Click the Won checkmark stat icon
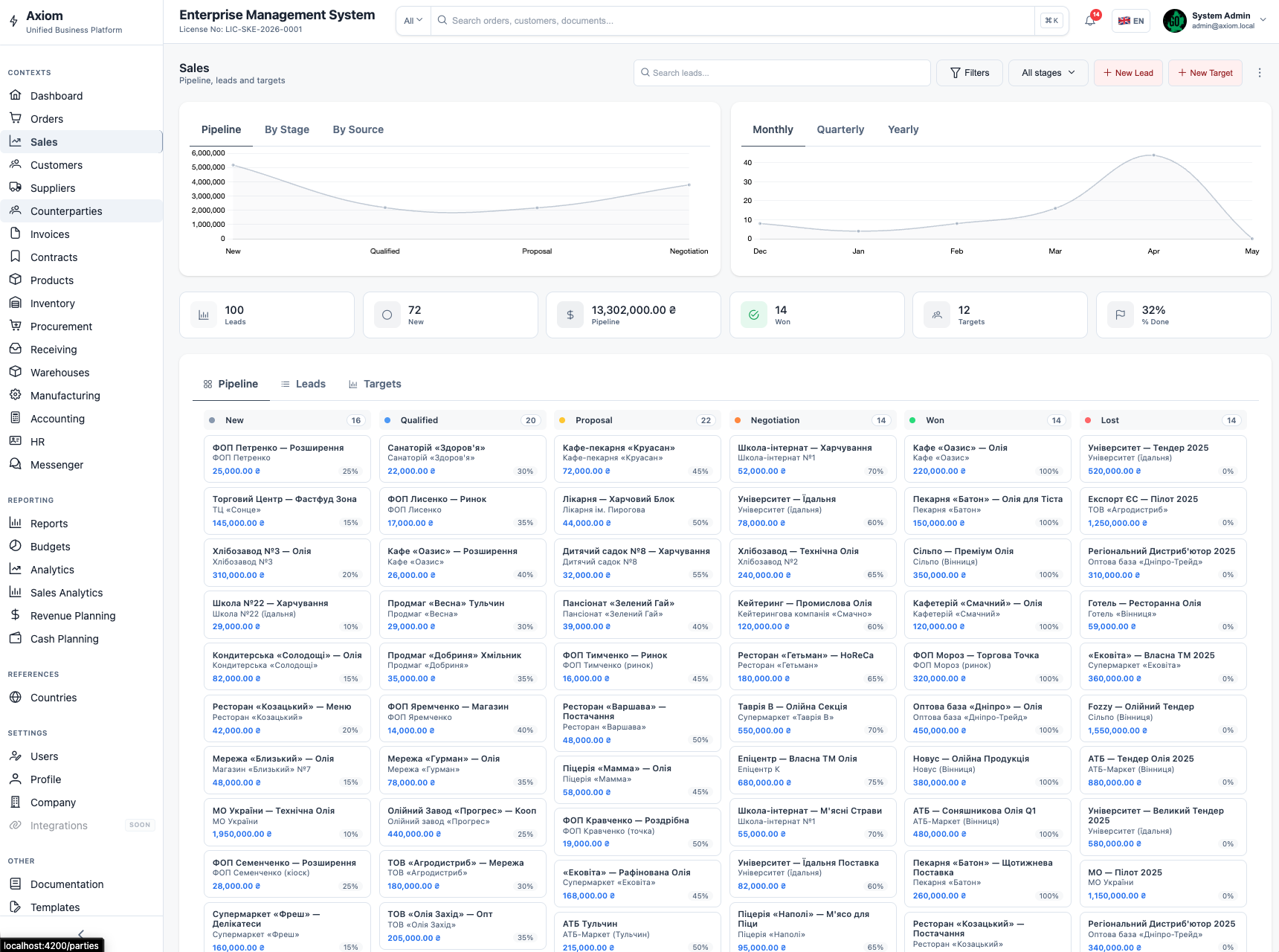 point(753,315)
